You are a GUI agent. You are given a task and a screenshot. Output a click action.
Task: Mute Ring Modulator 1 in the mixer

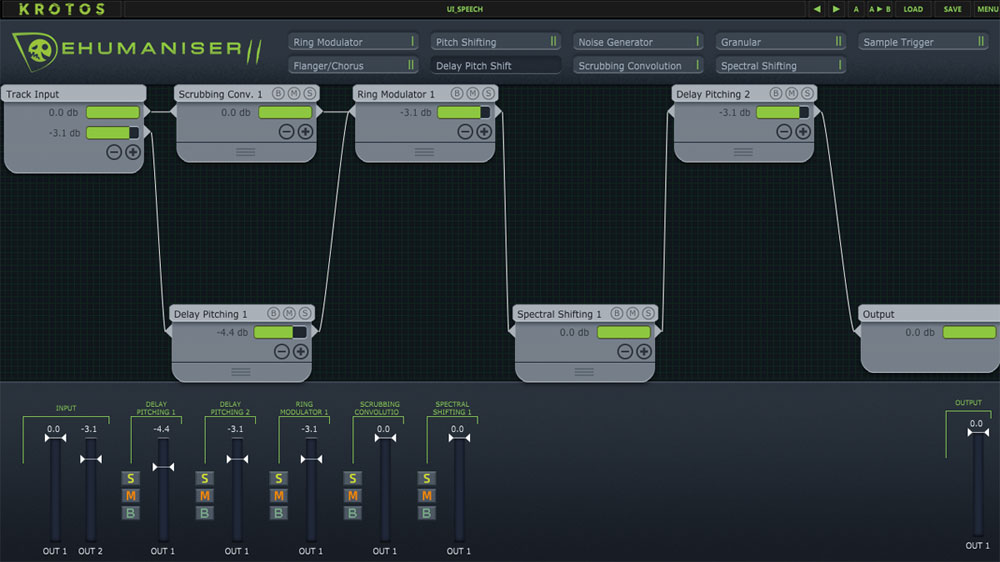279,496
